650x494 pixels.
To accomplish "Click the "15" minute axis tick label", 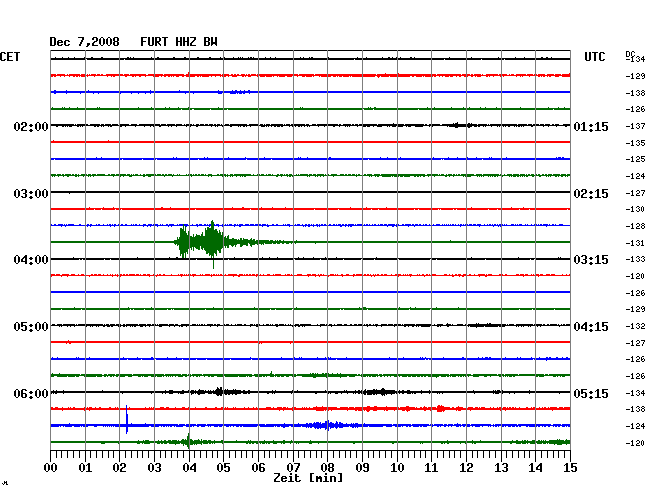I will (570, 468).
